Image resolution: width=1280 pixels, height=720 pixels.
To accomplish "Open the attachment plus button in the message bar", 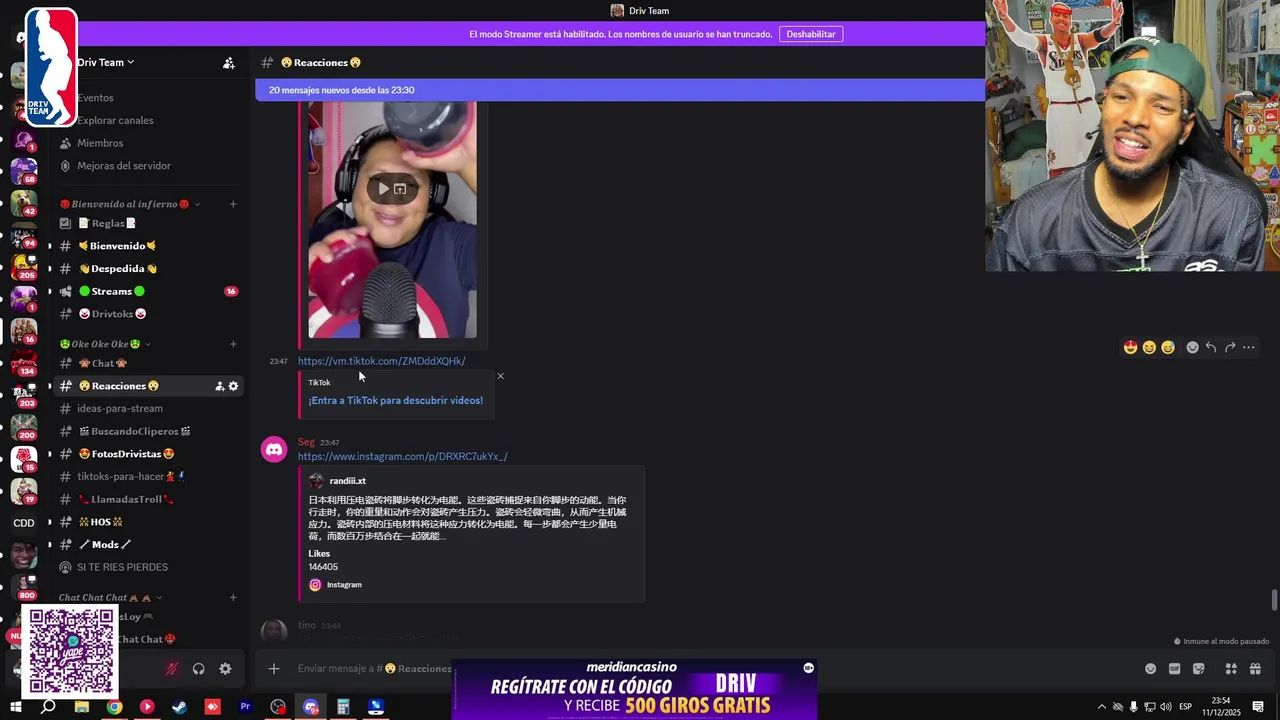I will pyautogui.click(x=274, y=668).
